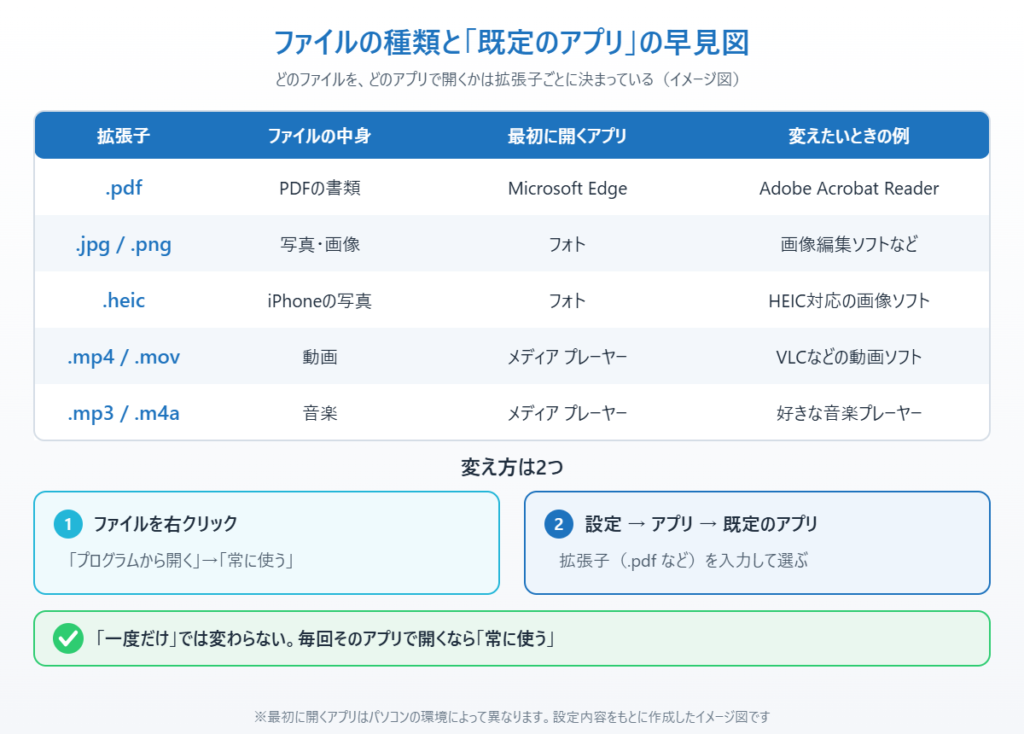Click the heading 変え方は2つ
This screenshot has height=734, width=1024.
[511, 467]
